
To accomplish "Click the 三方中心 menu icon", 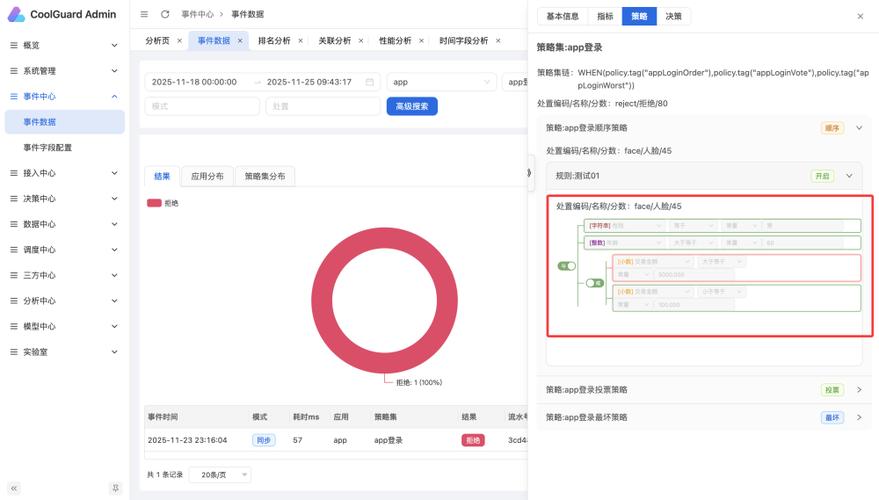I will [14, 275].
